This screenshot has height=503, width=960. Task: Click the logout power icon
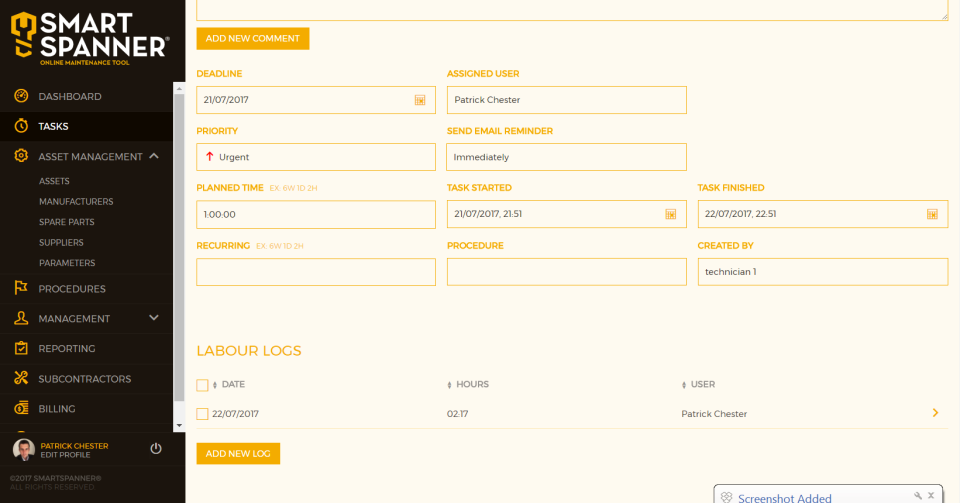coord(156,449)
